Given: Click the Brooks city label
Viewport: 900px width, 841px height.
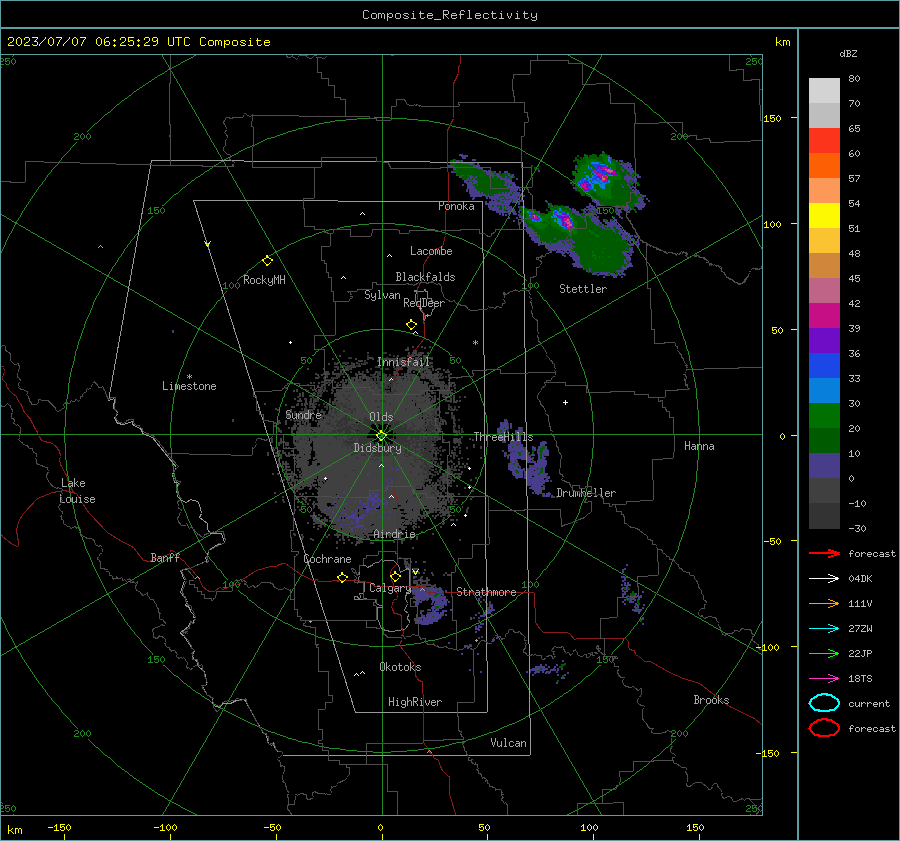Looking at the screenshot, I should 711,700.
